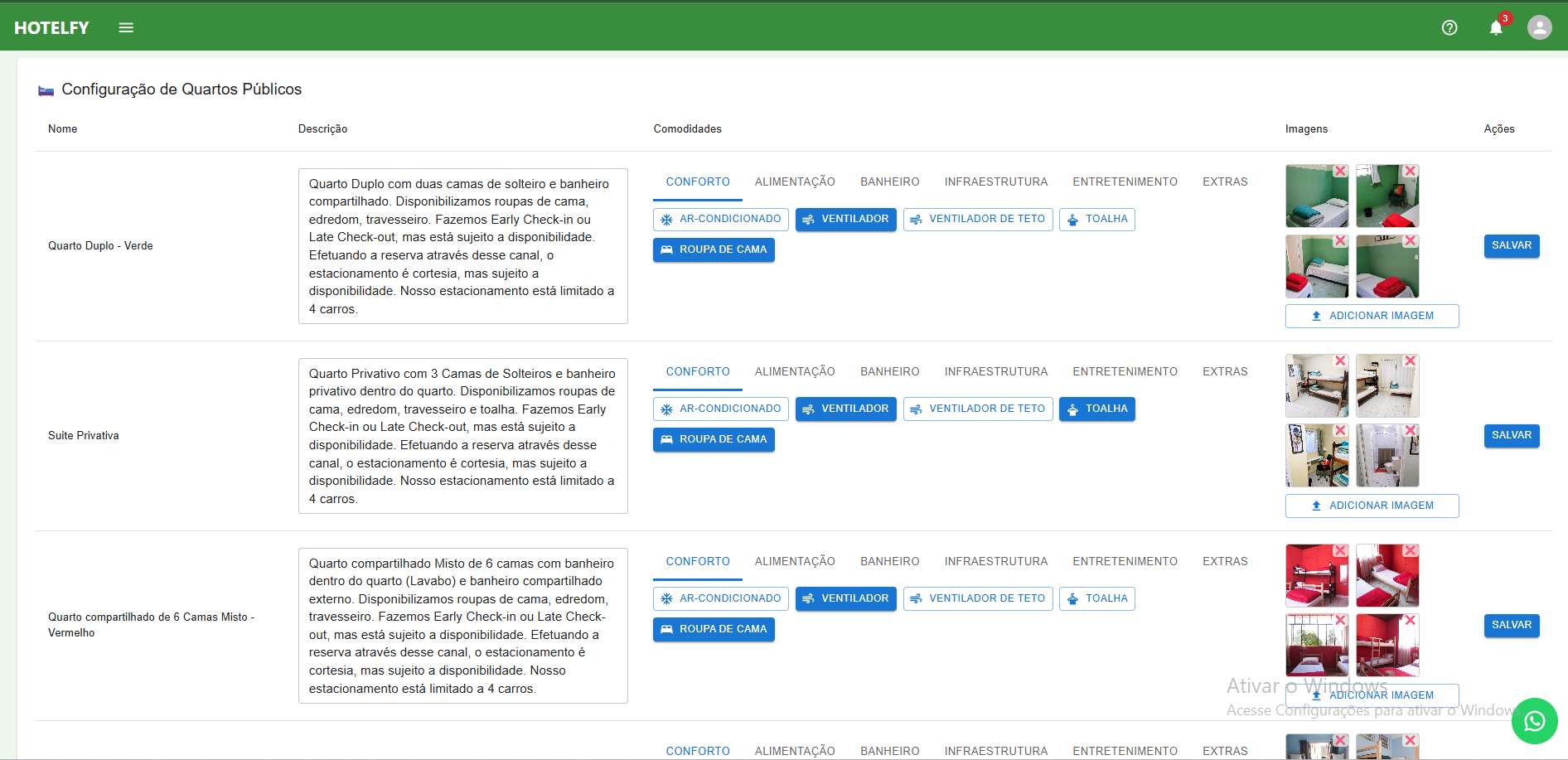Delete the second Suite Privativa image
Viewport: 1568px width, 760px height.
1410,361
